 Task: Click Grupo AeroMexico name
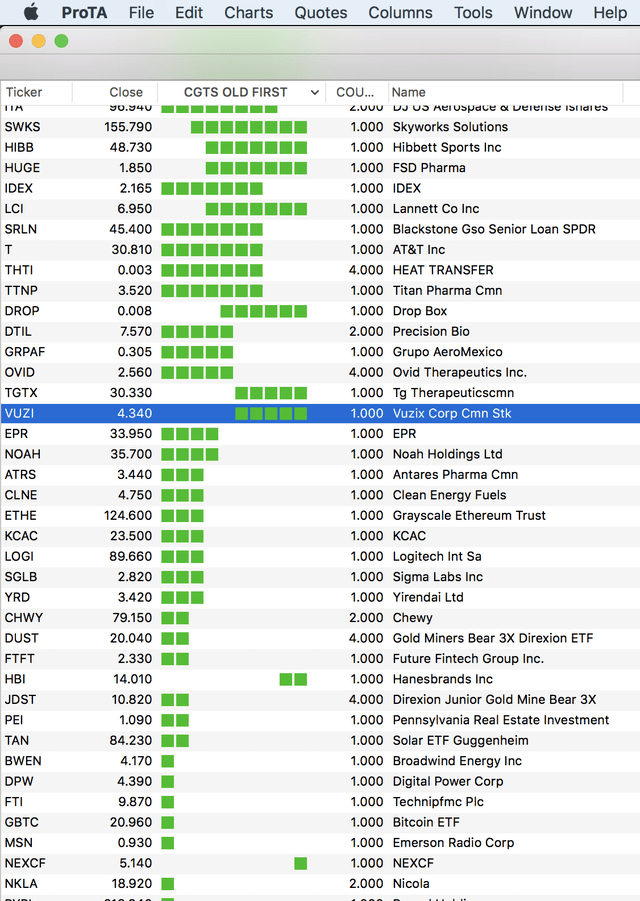tap(448, 352)
